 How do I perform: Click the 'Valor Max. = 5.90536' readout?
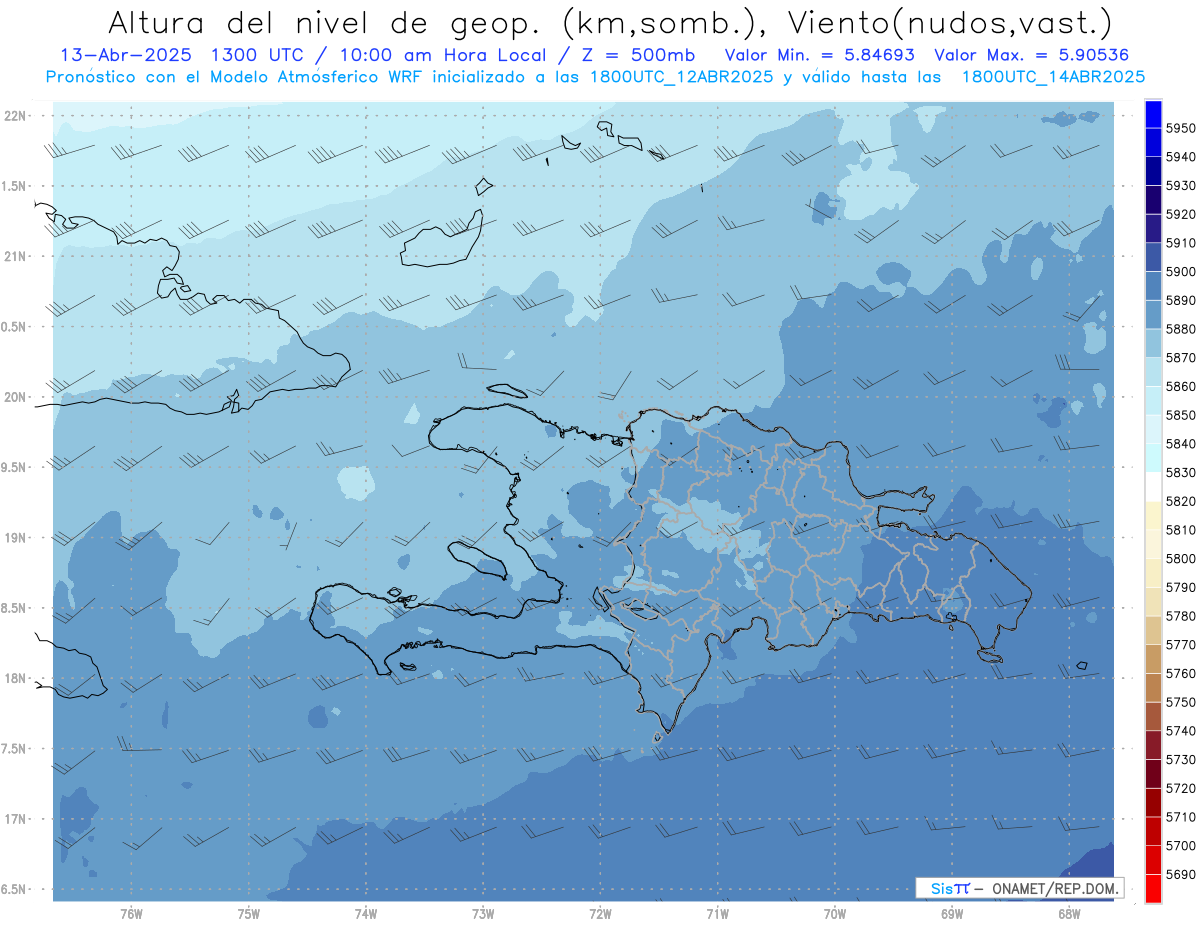pos(1033,55)
